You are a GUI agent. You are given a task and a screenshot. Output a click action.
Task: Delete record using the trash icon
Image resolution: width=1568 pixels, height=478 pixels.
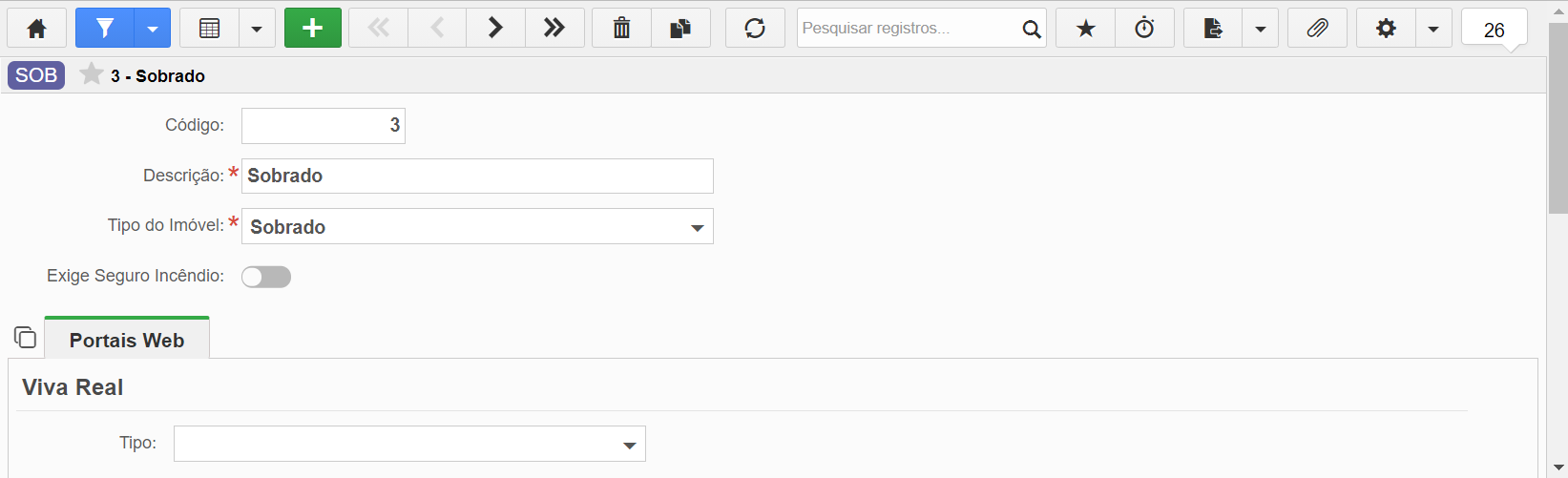[621, 29]
